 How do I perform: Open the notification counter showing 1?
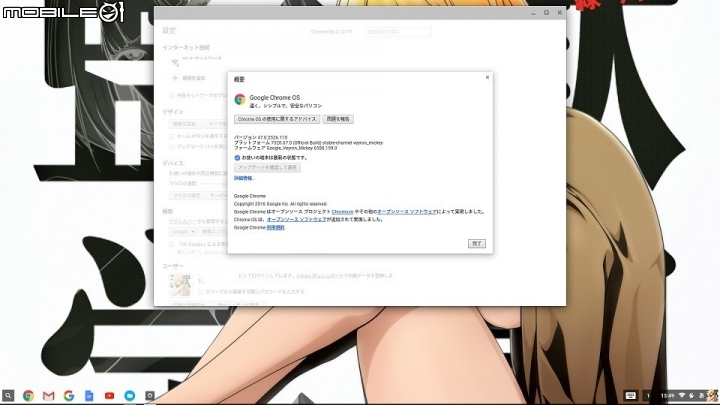[648, 395]
